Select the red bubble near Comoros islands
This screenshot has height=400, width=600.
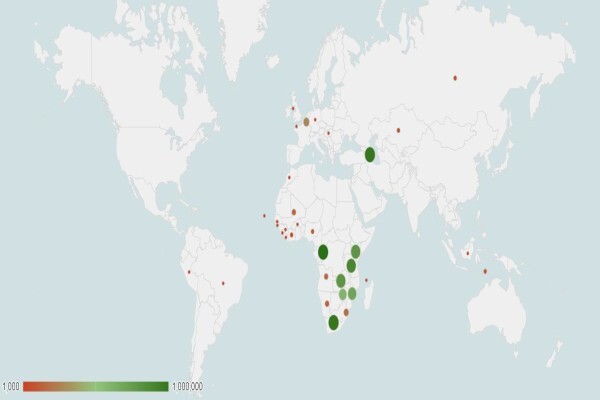pos(366,280)
